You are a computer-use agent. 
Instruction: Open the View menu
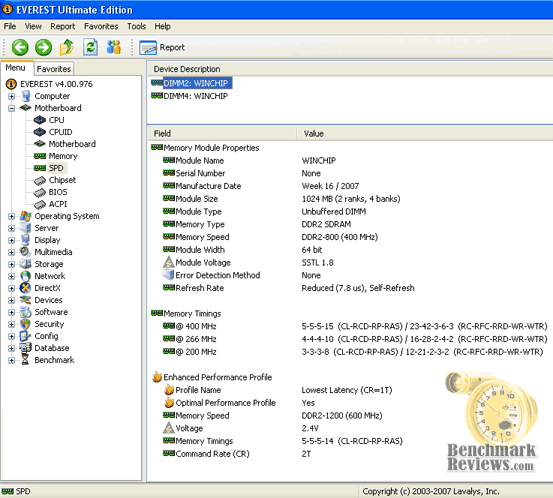[x=33, y=26]
